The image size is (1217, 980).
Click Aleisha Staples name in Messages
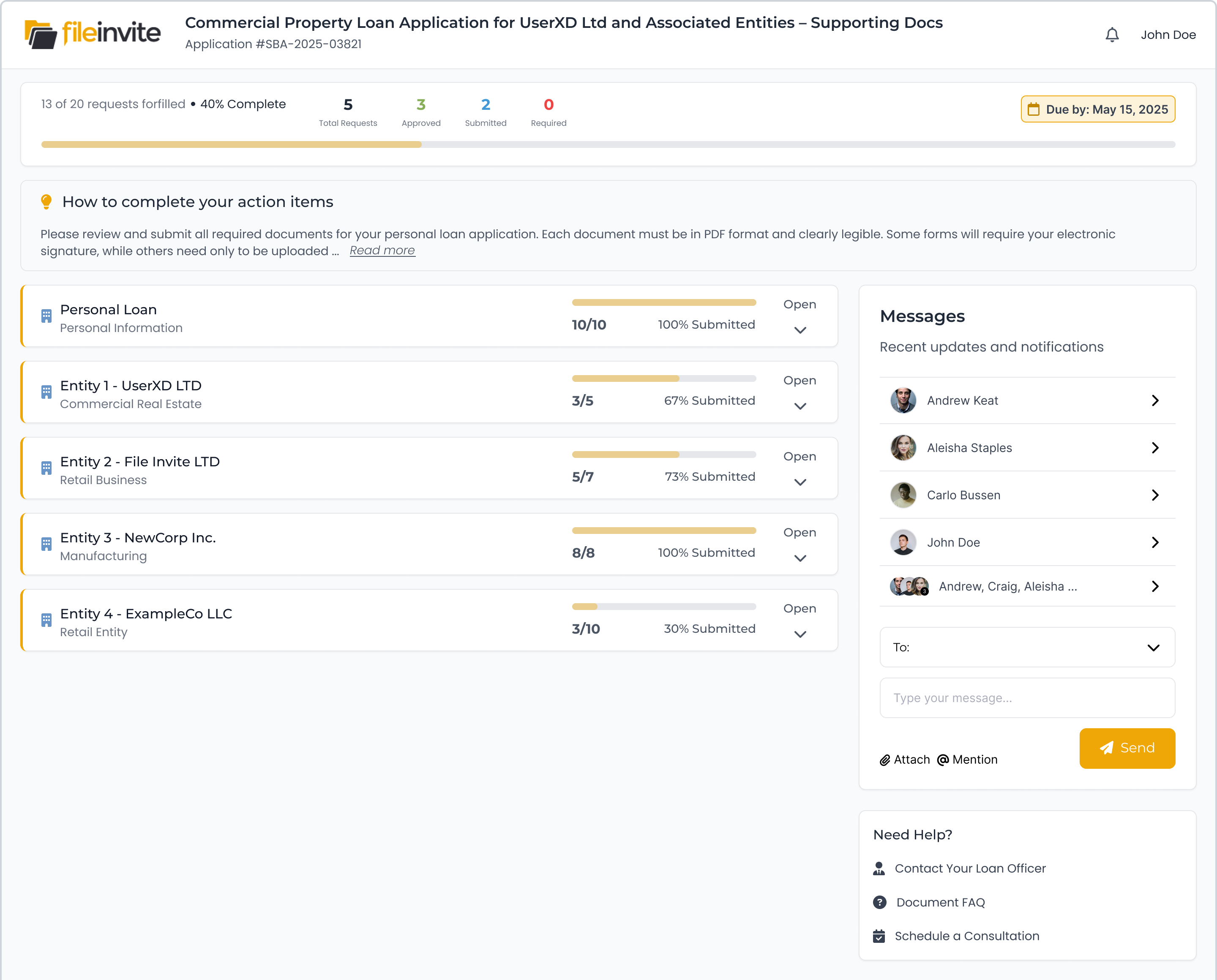969,448
